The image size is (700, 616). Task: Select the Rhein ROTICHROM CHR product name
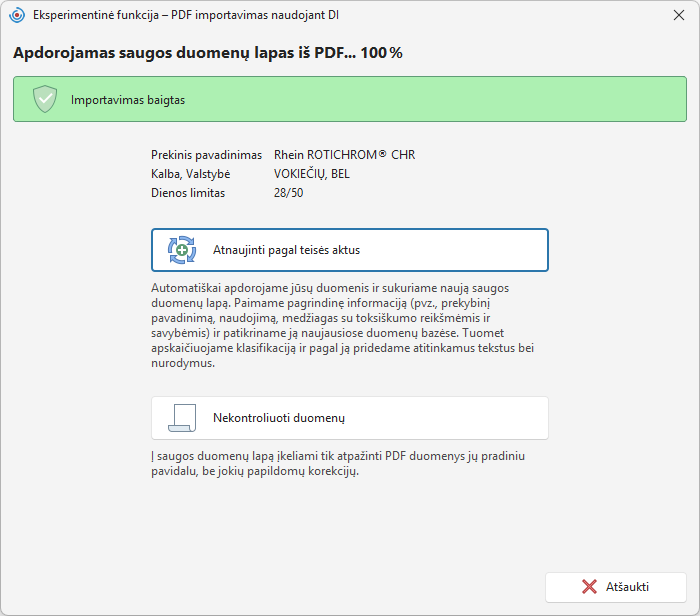[x=344, y=155]
